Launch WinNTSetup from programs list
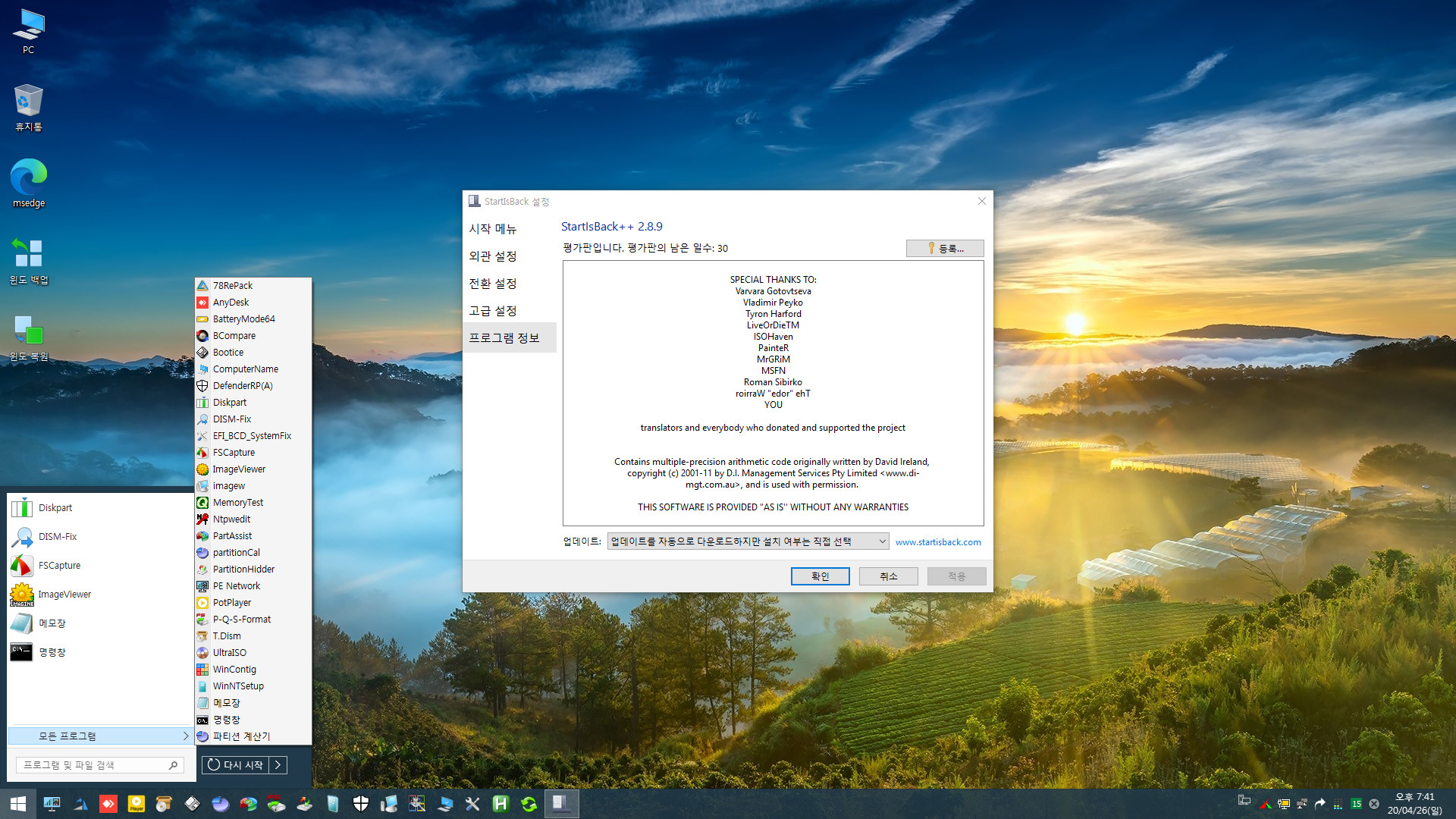Viewport: 1456px width, 819px height. click(x=253, y=686)
